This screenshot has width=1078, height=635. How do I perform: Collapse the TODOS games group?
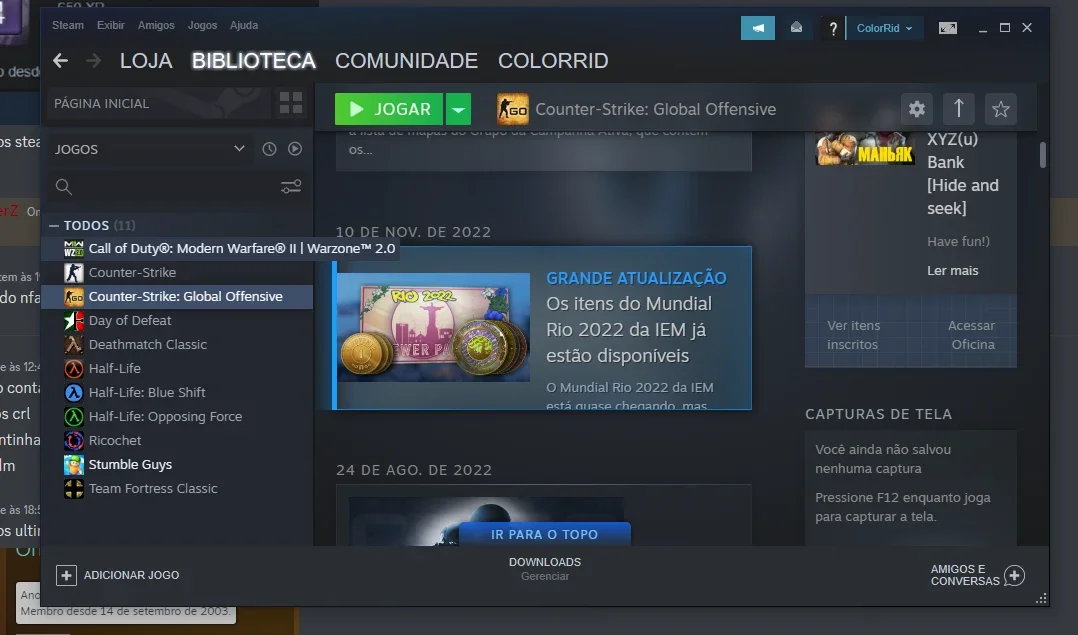tap(54, 225)
